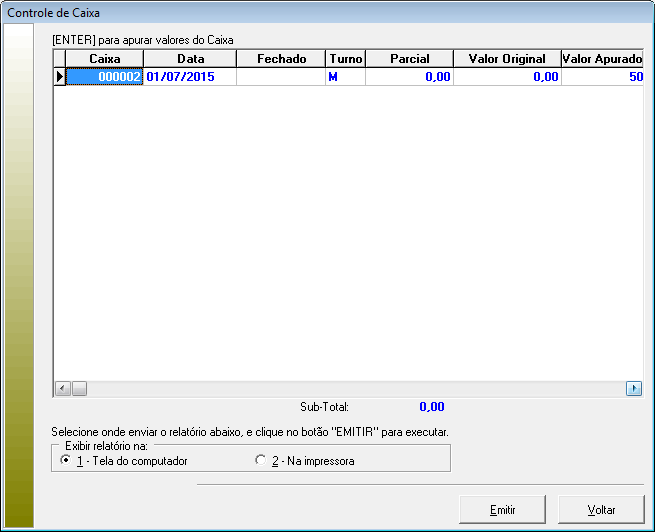Click the Fechado column header
655x532 pixels.
point(281,59)
